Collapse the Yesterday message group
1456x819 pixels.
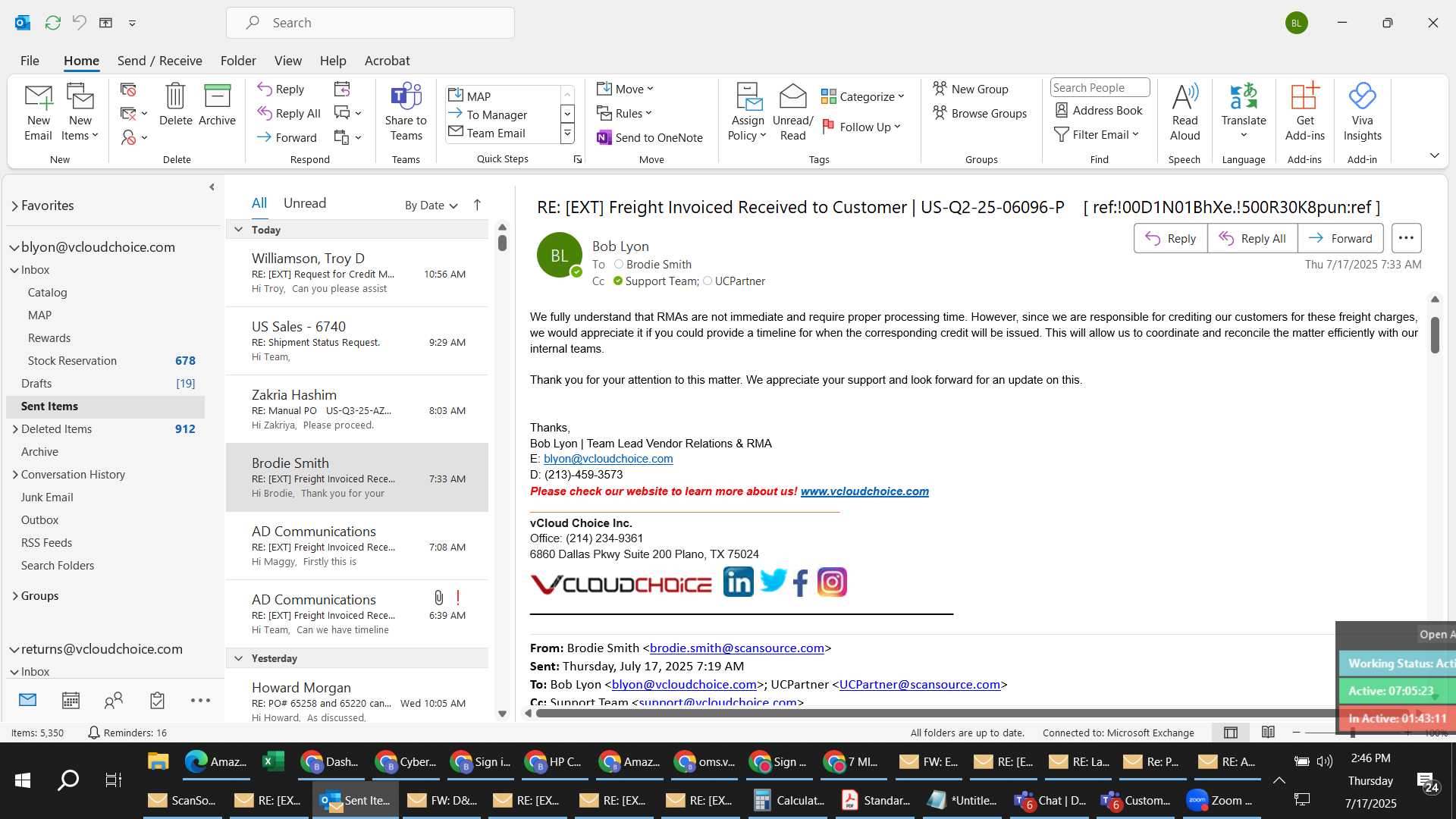(238, 657)
